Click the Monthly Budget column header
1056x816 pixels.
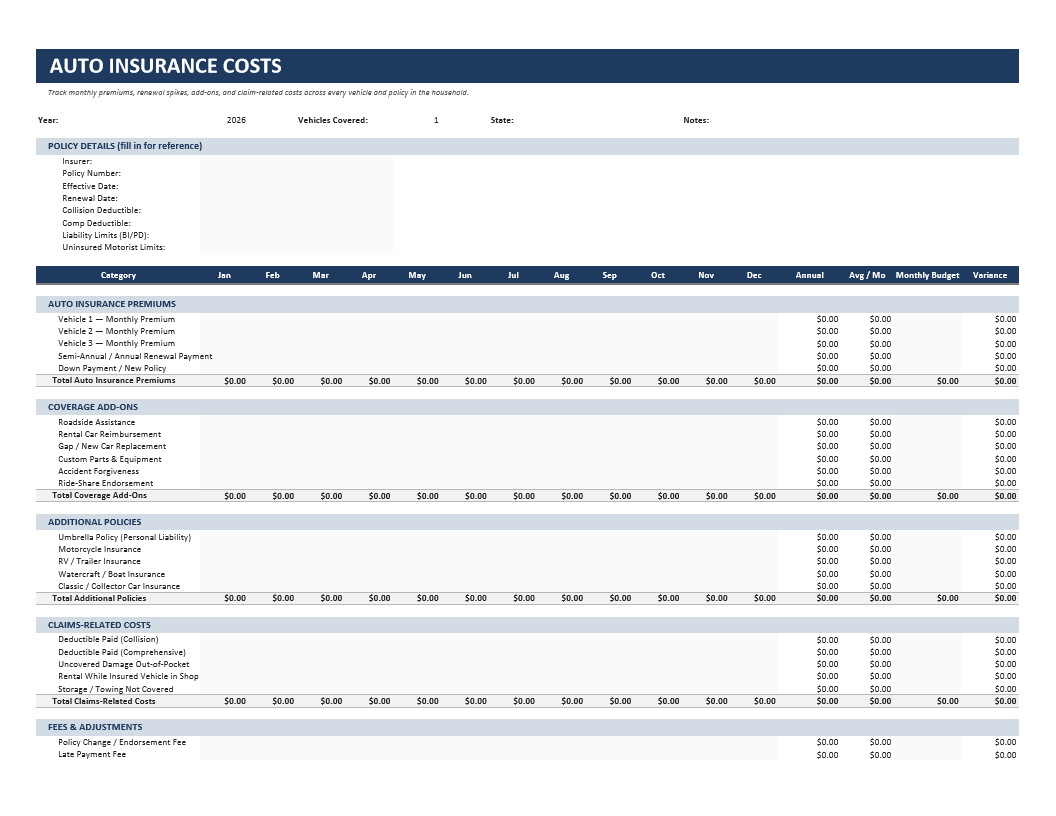pyautogui.click(x=927, y=275)
